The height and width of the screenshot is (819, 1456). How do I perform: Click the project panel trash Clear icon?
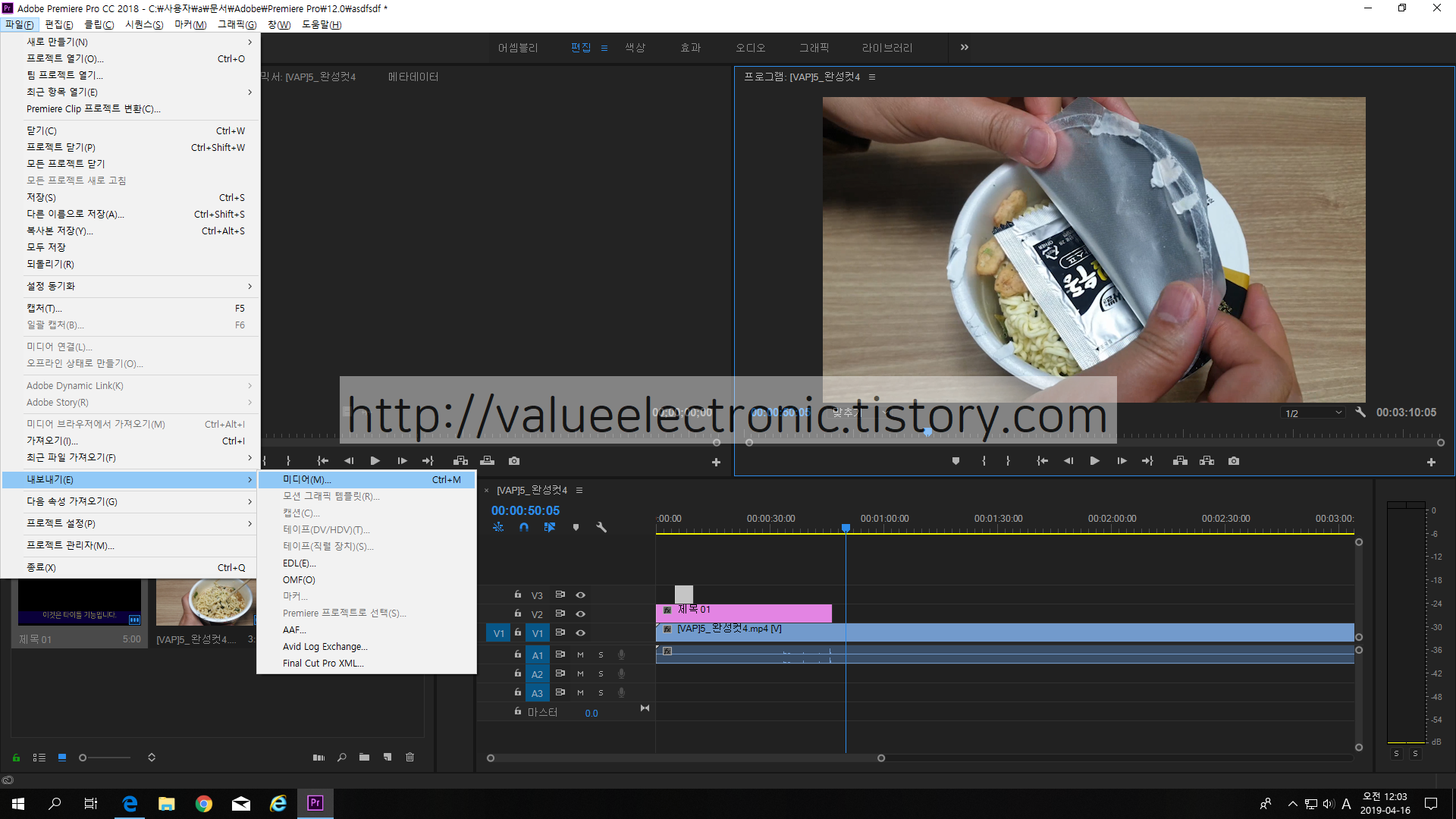point(409,757)
